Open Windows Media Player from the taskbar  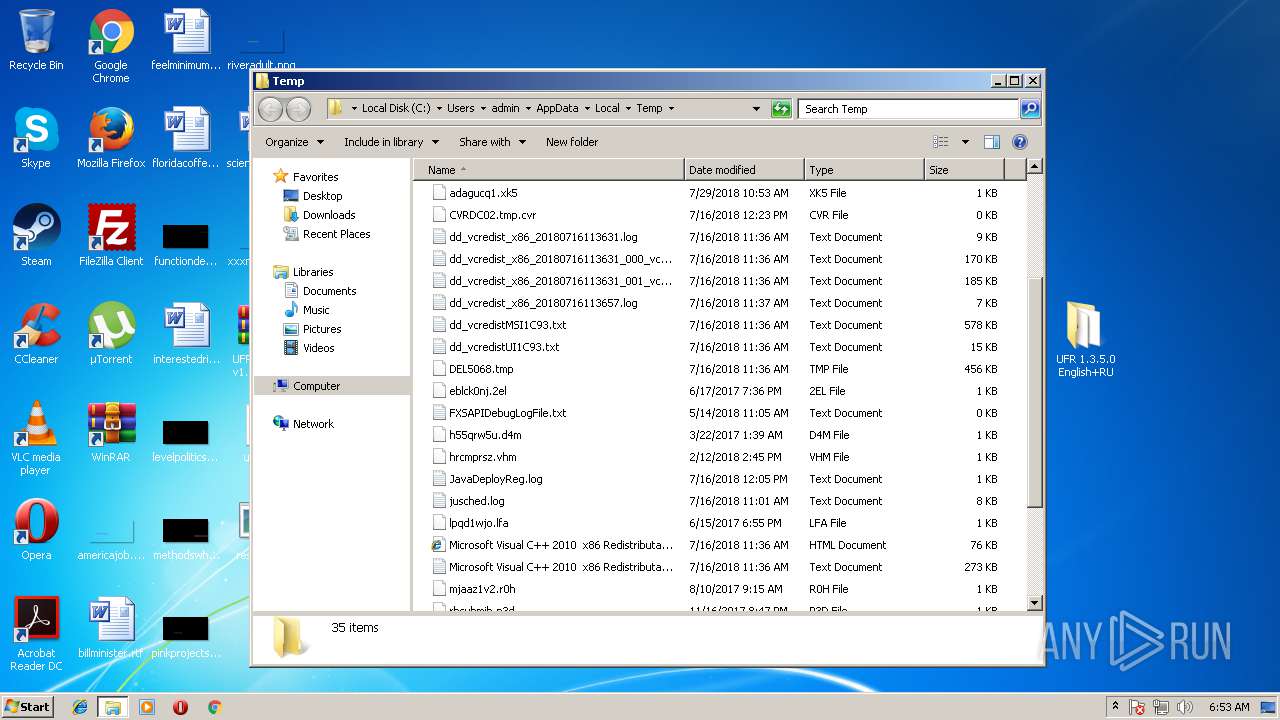coord(147,707)
